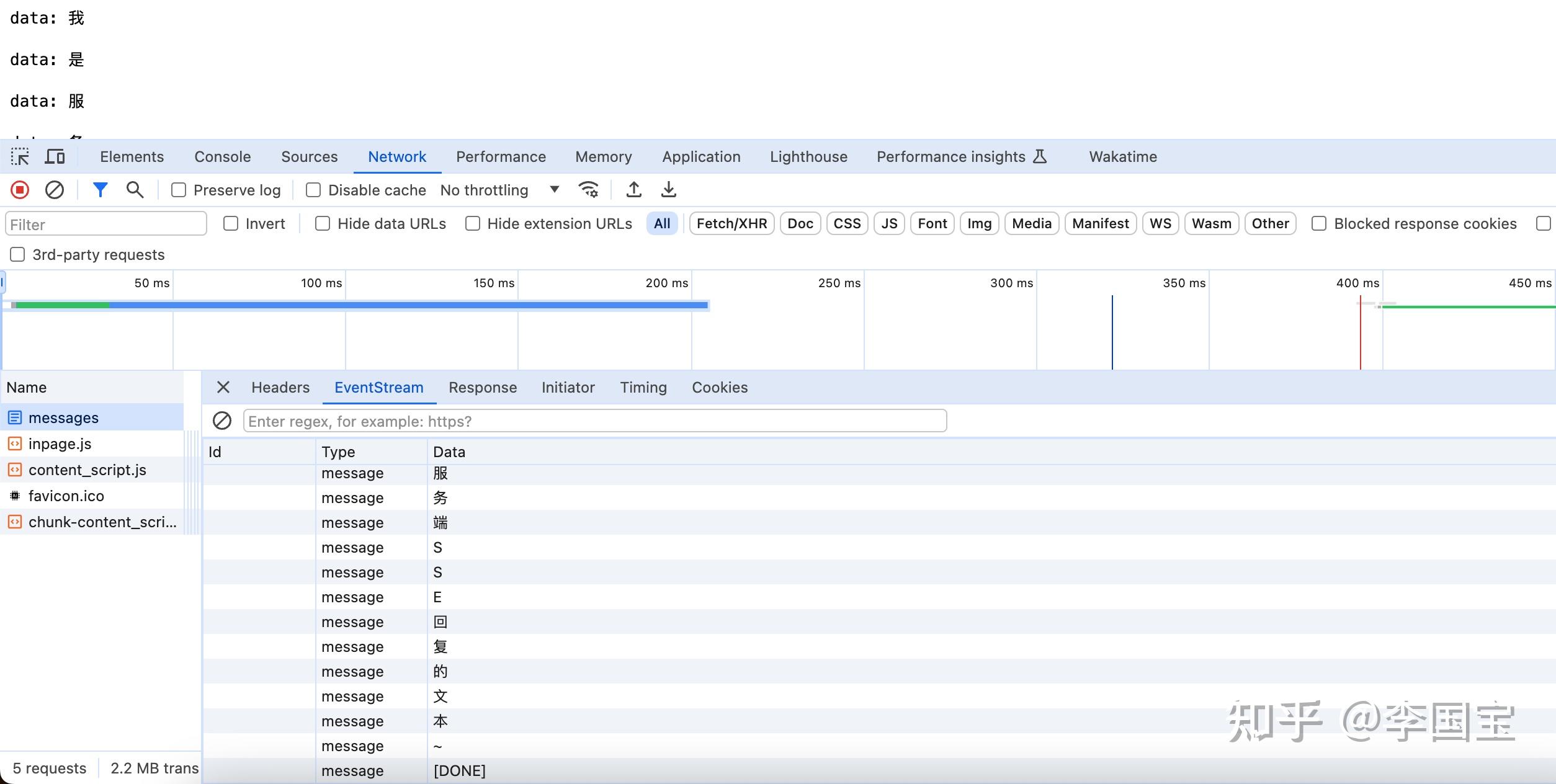Switch to Console tab
This screenshot has width=1556, height=784.
tap(222, 157)
